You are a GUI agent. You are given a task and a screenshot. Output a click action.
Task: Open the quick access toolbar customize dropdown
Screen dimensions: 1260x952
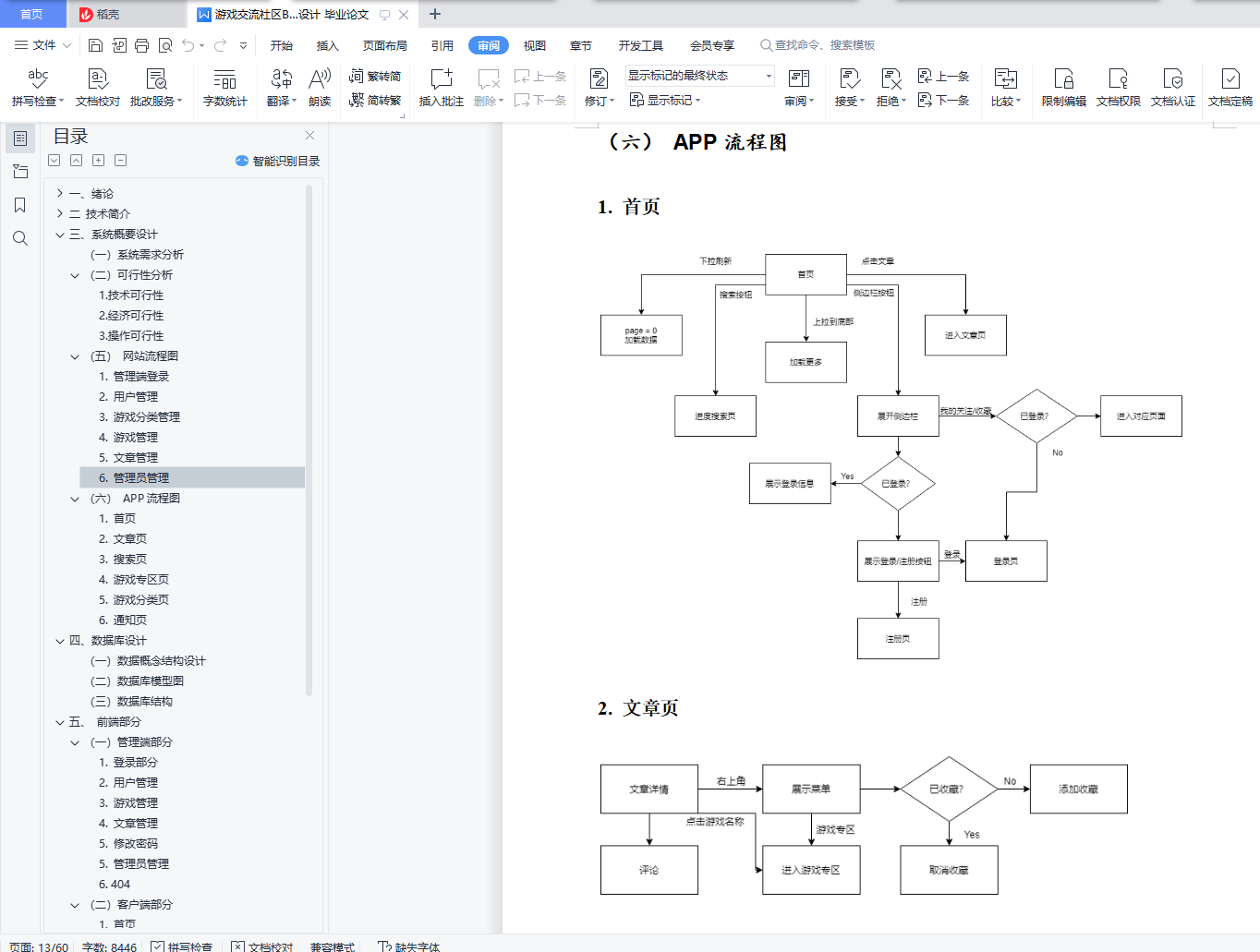[243, 45]
